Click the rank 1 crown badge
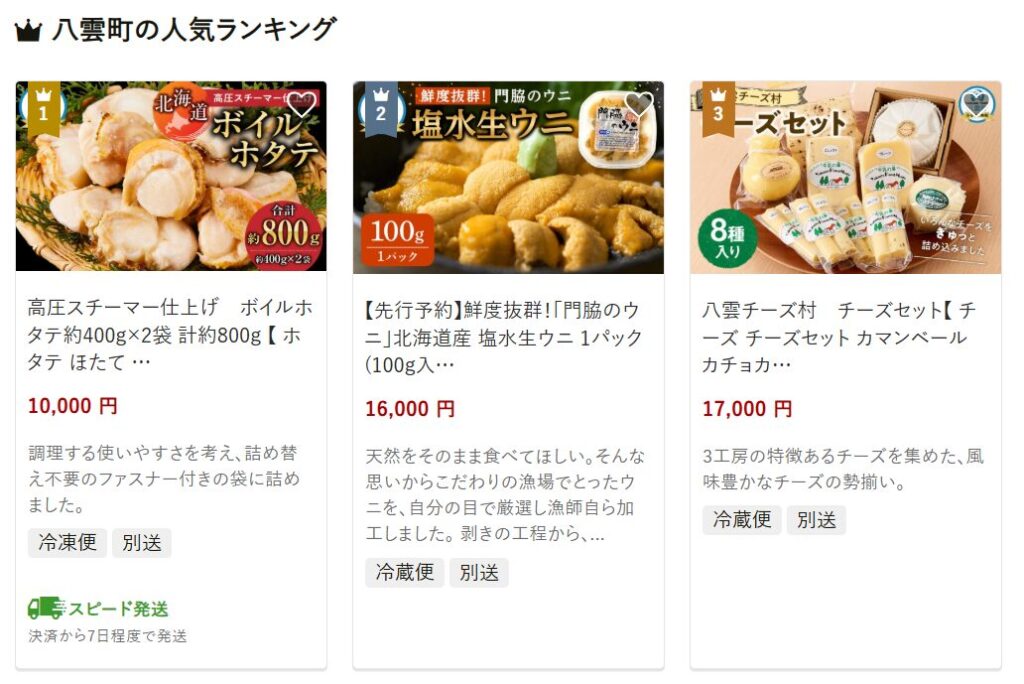1024x684 pixels. point(44,108)
